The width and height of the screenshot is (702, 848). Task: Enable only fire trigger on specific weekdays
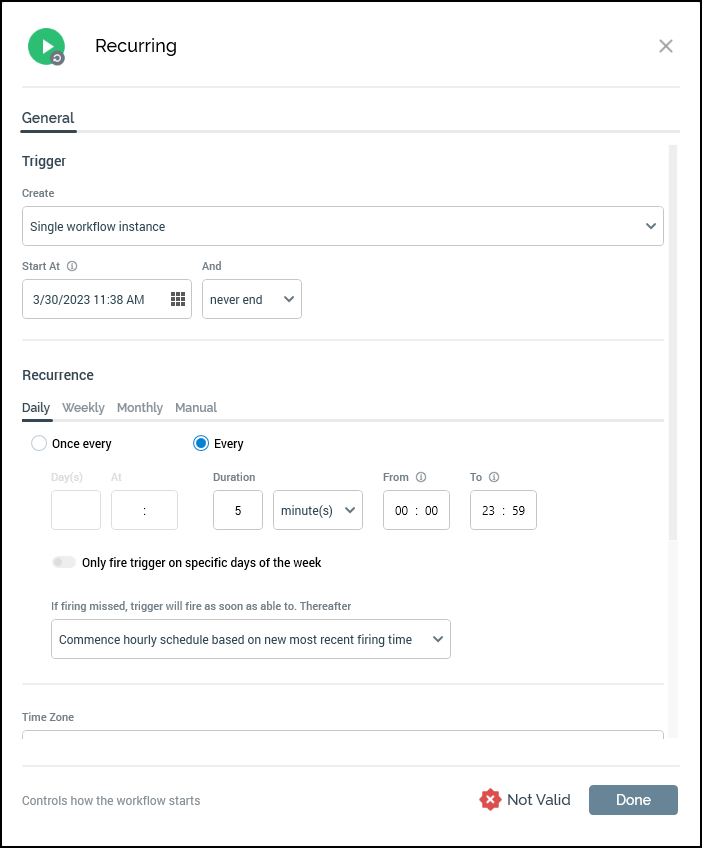tap(64, 562)
